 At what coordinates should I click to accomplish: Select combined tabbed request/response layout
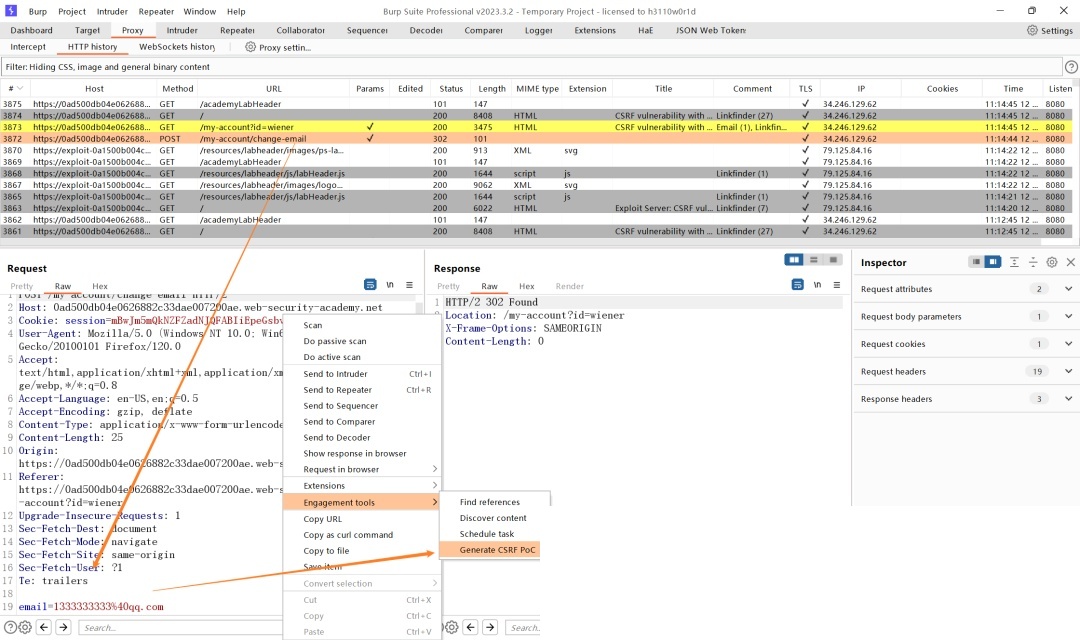[x=833, y=260]
